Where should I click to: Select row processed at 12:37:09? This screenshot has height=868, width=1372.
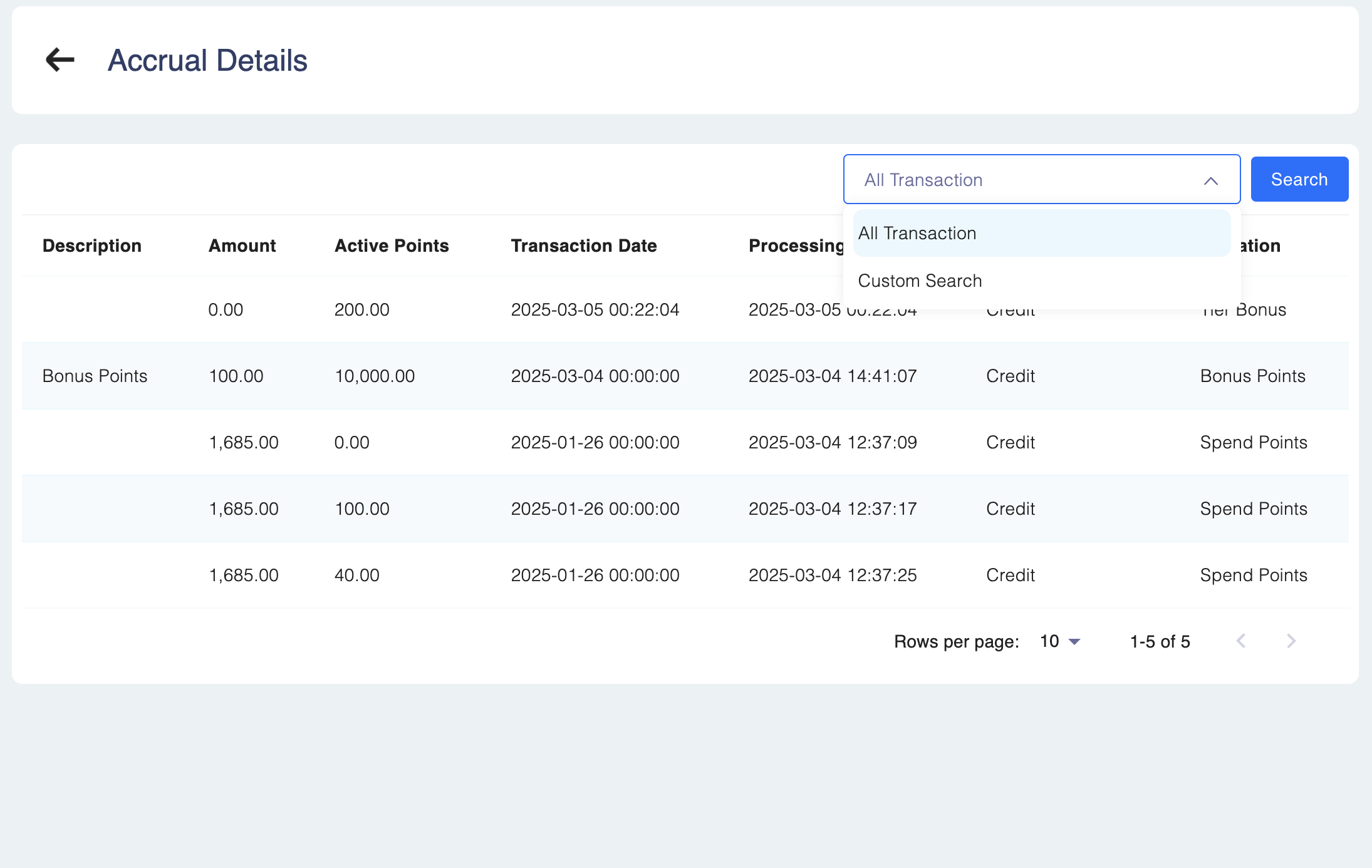(x=832, y=442)
